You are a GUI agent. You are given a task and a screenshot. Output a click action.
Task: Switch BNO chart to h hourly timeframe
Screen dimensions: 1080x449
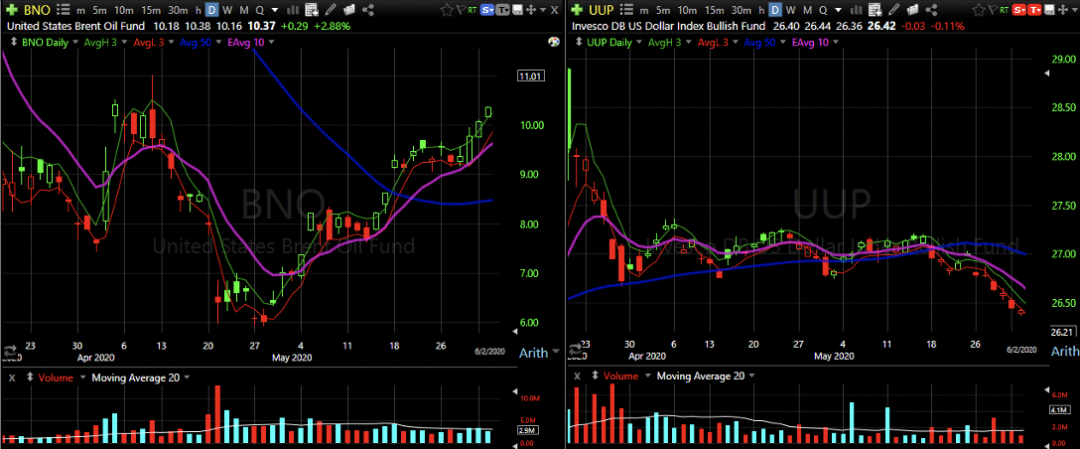click(198, 10)
